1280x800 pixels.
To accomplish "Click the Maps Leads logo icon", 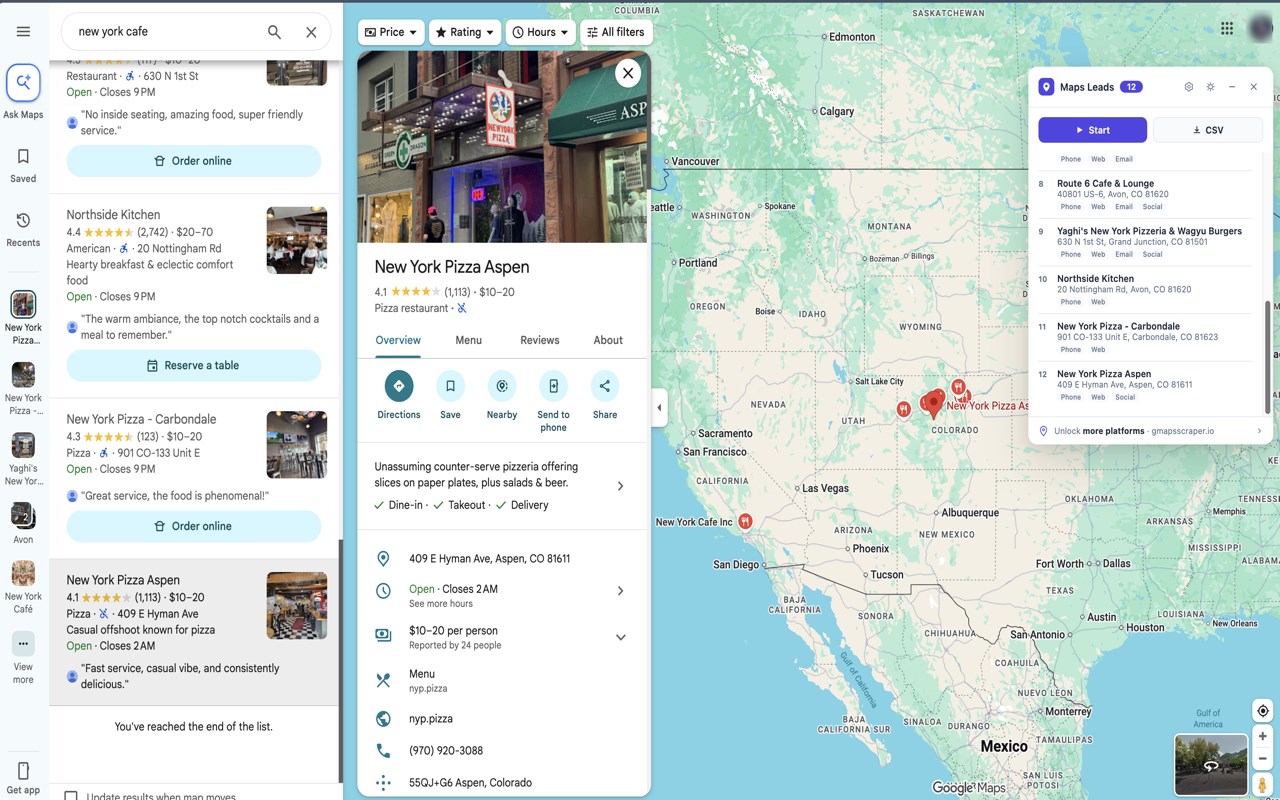I will 1046,87.
